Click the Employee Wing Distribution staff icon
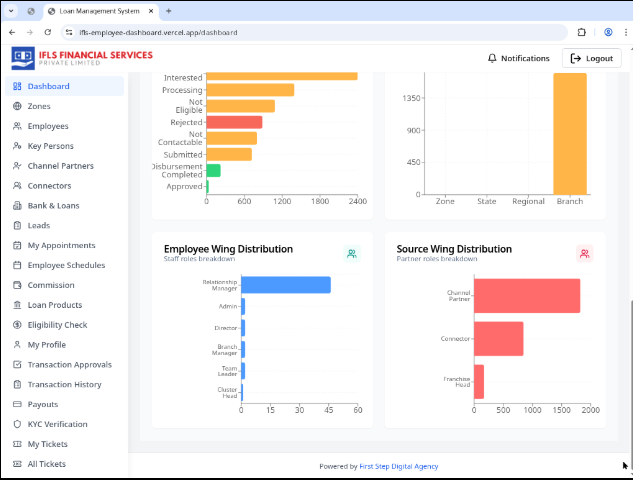Image resolution: width=633 pixels, height=480 pixels. (352, 254)
